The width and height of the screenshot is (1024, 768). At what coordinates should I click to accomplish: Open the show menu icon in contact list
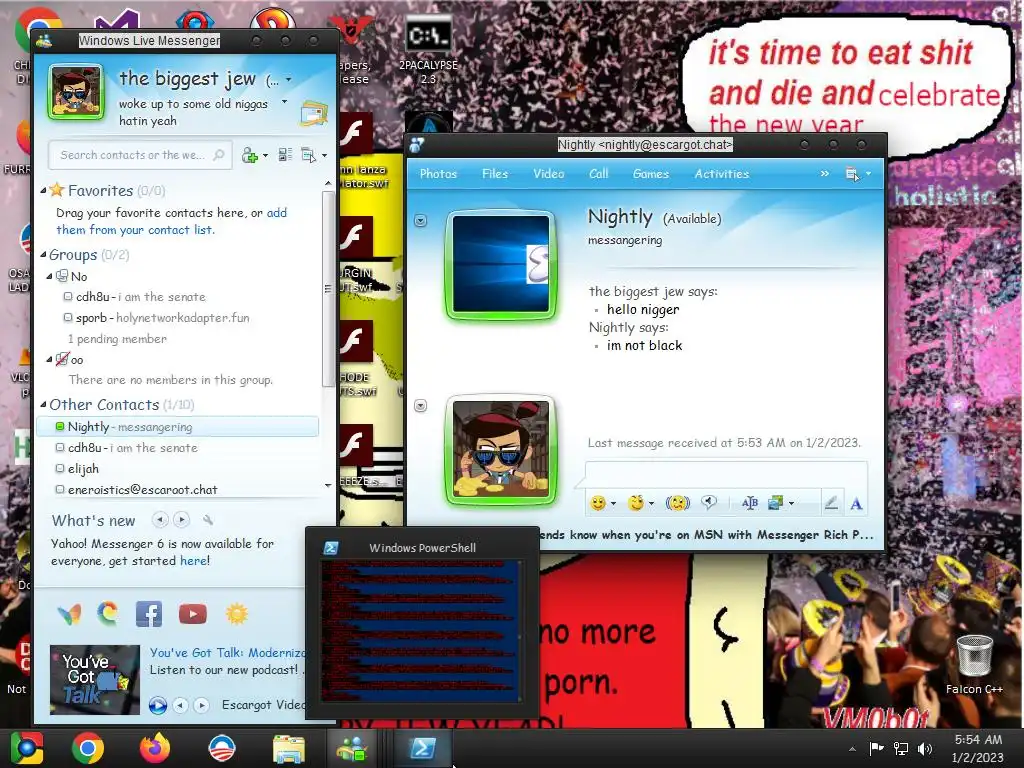pyautogui.click(x=308, y=155)
